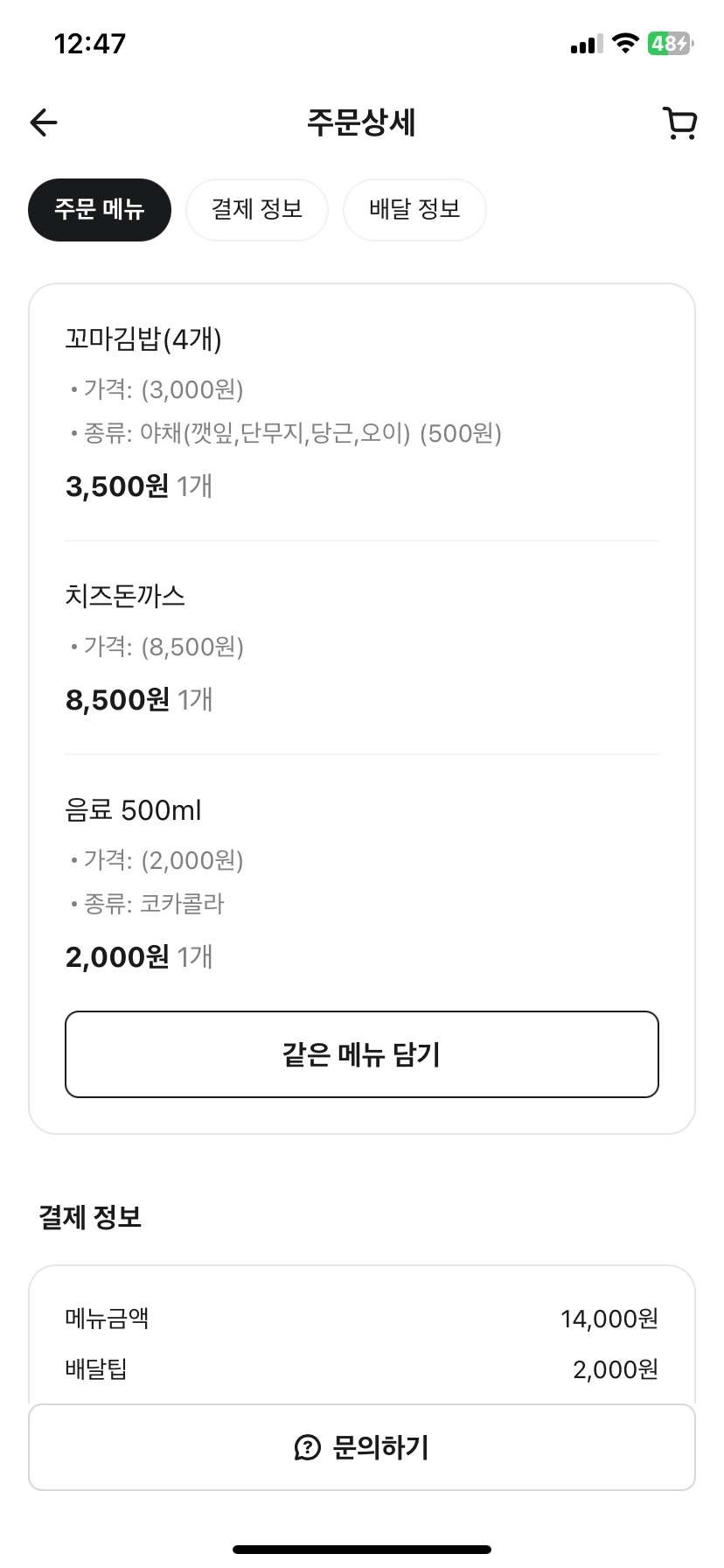Tap the Wi-Fi status icon
Image resolution: width=724 pixels, height=1568 pixels.
pyautogui.click(x=625, y=44)
